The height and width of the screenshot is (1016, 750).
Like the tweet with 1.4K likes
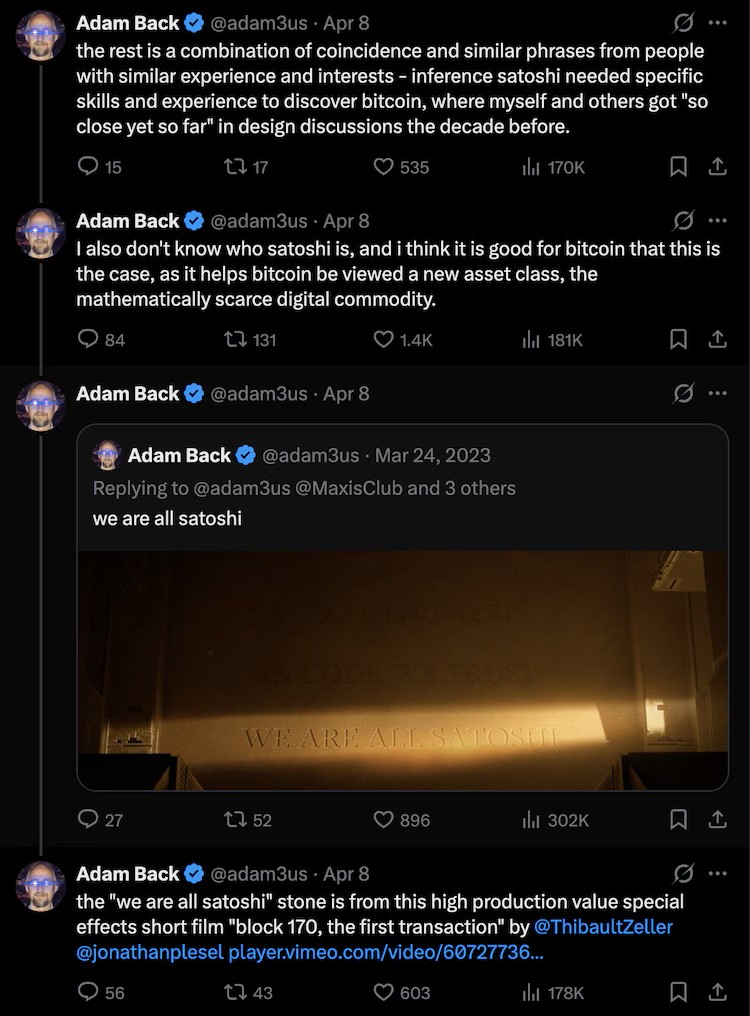(x=383, y=340)
